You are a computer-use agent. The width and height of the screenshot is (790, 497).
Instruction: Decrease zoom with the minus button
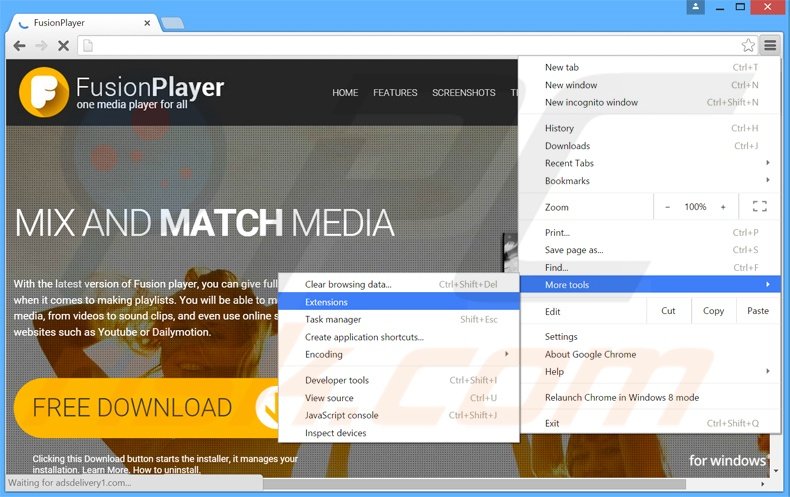pyautogui.click(x=668, y=207)
